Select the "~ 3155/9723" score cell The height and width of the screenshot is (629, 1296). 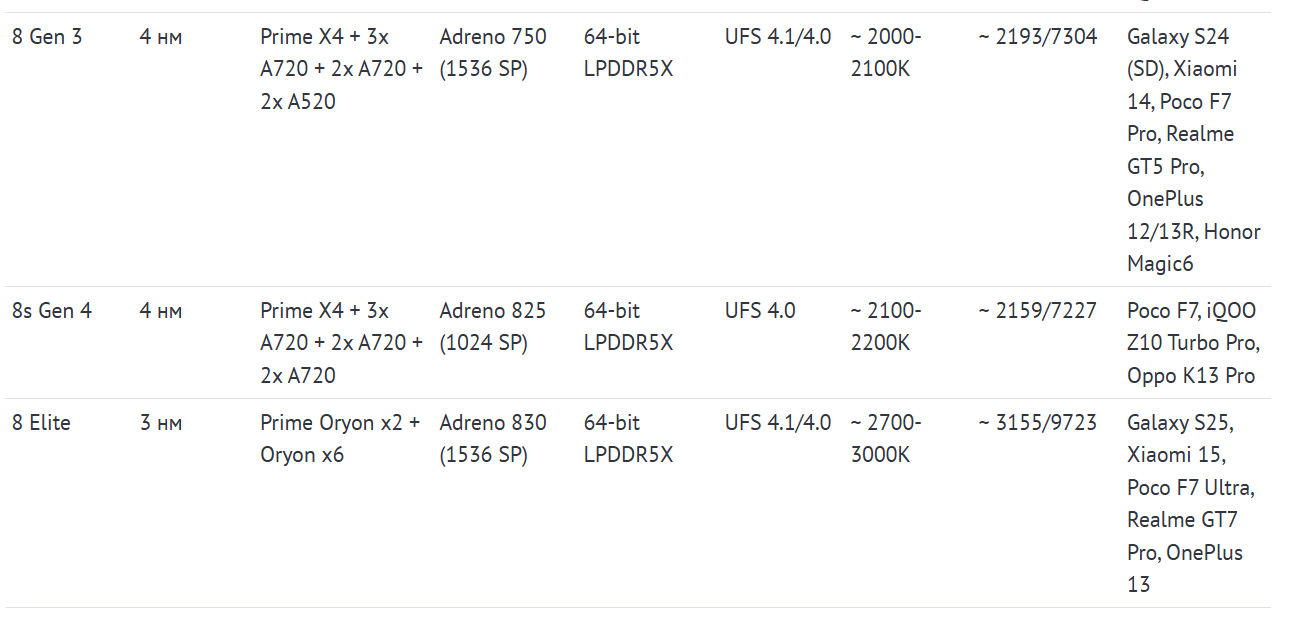1037,423
